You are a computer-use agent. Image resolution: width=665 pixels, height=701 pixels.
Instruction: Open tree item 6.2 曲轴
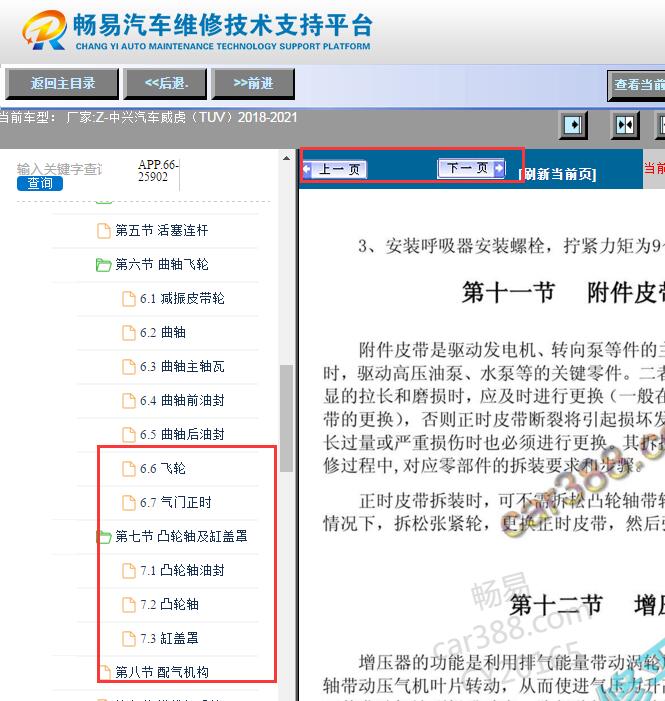click(163, 333)
